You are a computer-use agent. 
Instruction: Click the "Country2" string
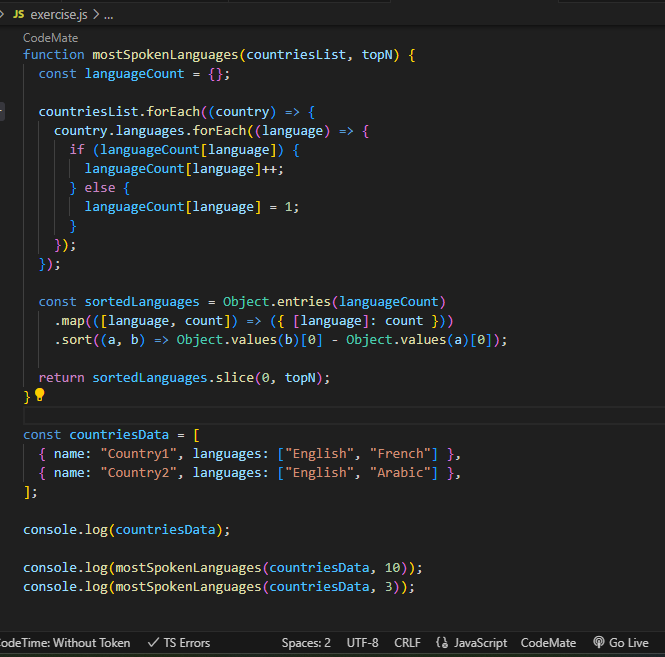pos(138,473)
